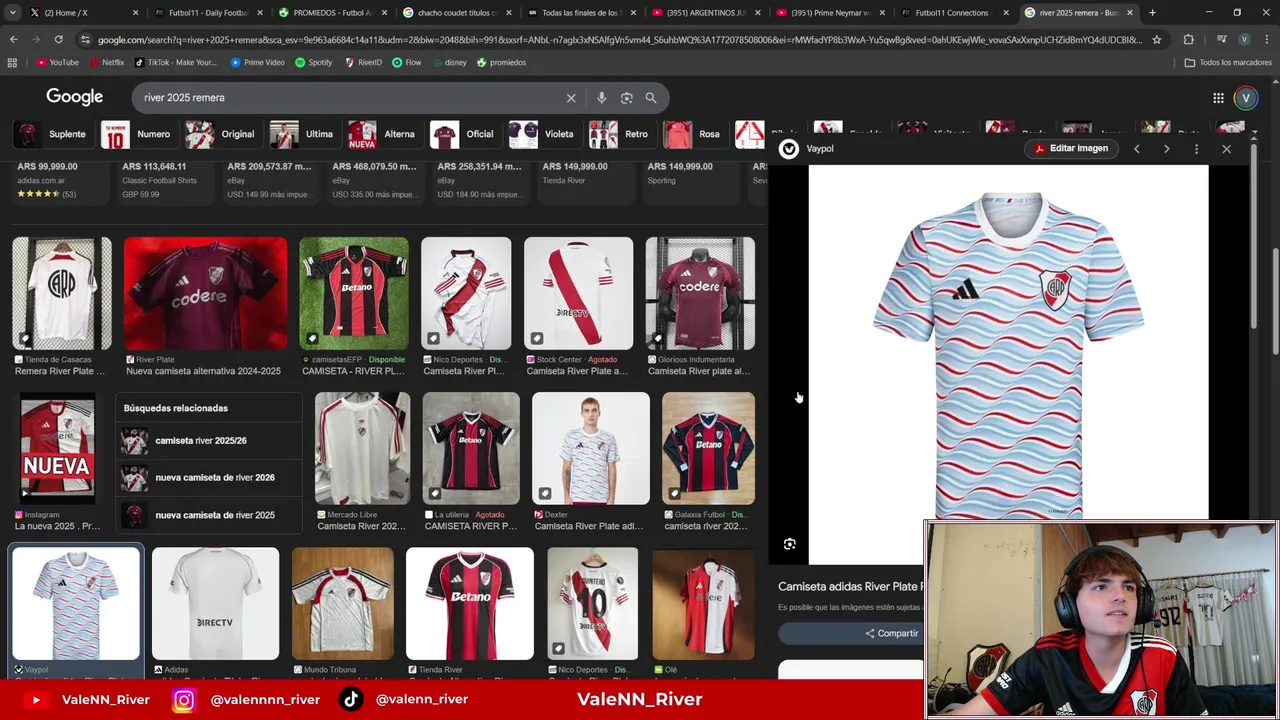Clear the search box text
Image resolution: width=1280 pixels, height=720 pixels.
pos(571,98)
